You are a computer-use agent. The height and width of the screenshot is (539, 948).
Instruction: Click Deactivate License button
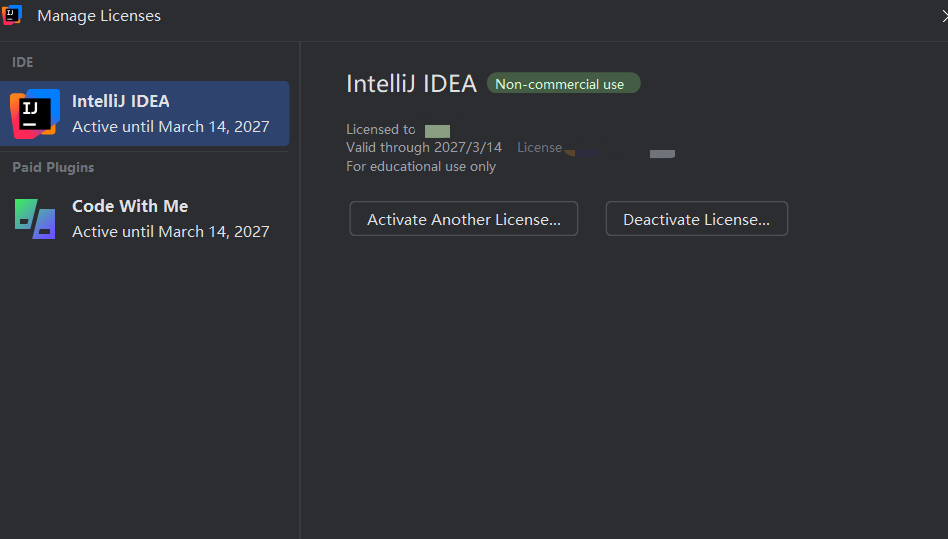696,219
